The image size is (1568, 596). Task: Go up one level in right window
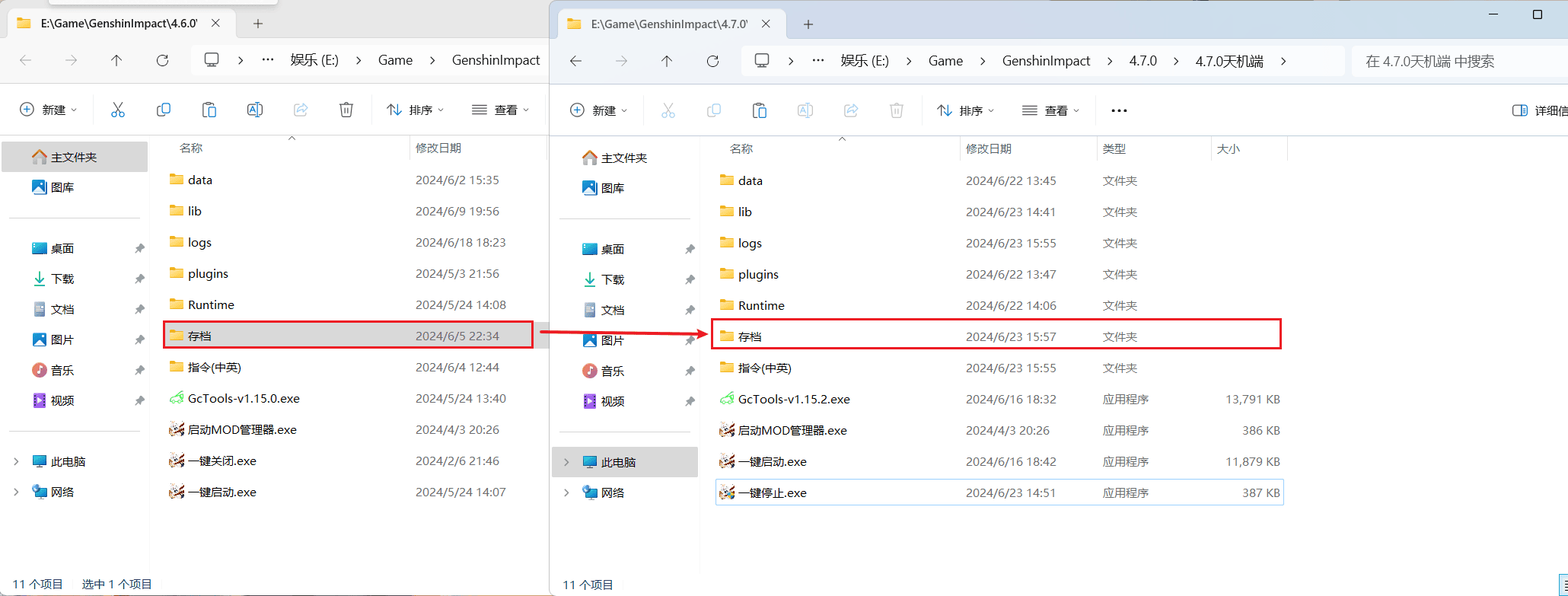(x=667, y=61)
